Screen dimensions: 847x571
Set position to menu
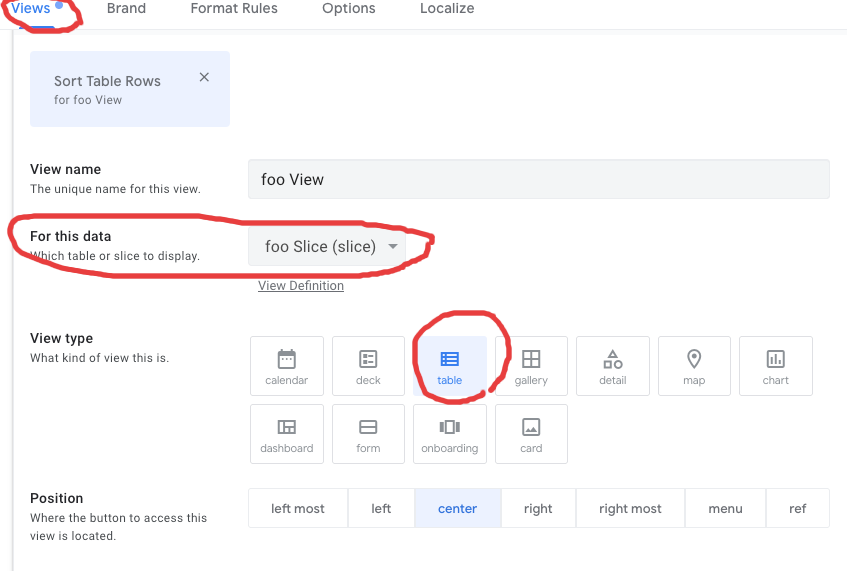click(725, 508)
